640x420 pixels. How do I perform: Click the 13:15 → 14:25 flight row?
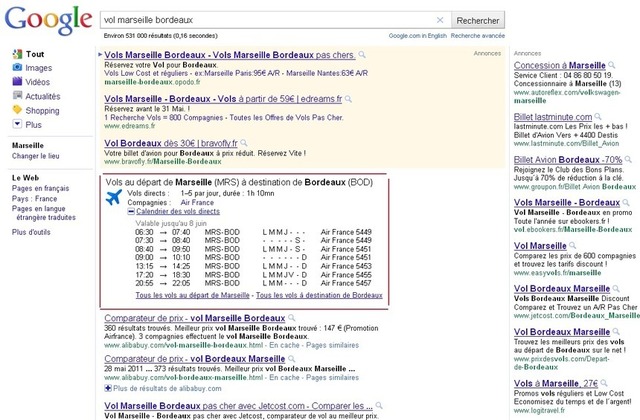pyautogui.click(x=253, y=266)
